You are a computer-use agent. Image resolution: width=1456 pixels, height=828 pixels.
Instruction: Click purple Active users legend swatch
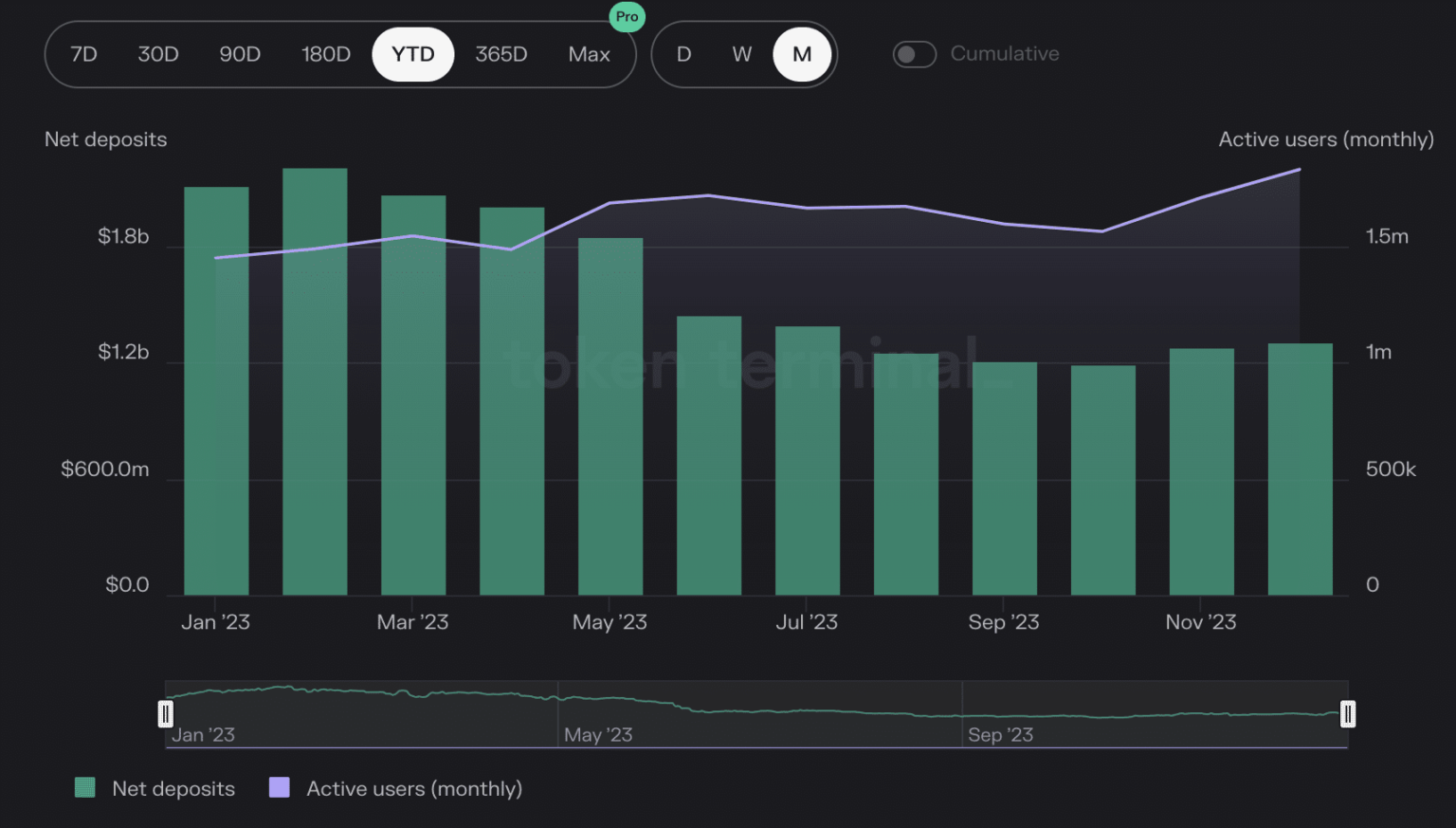coord(280,787)
